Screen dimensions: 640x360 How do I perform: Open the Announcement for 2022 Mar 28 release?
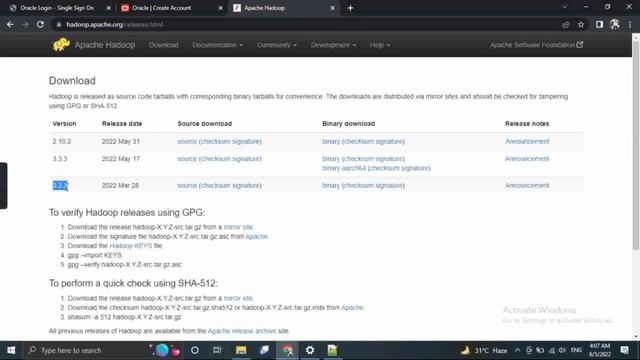527,185
